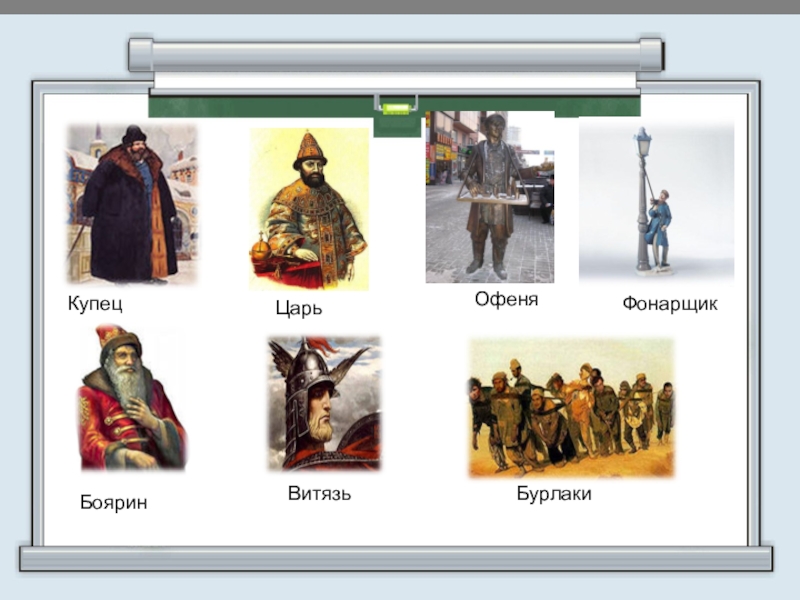
Task: Click the caption "Царь"
Action: pyautogui.click(x=298, y=309)
